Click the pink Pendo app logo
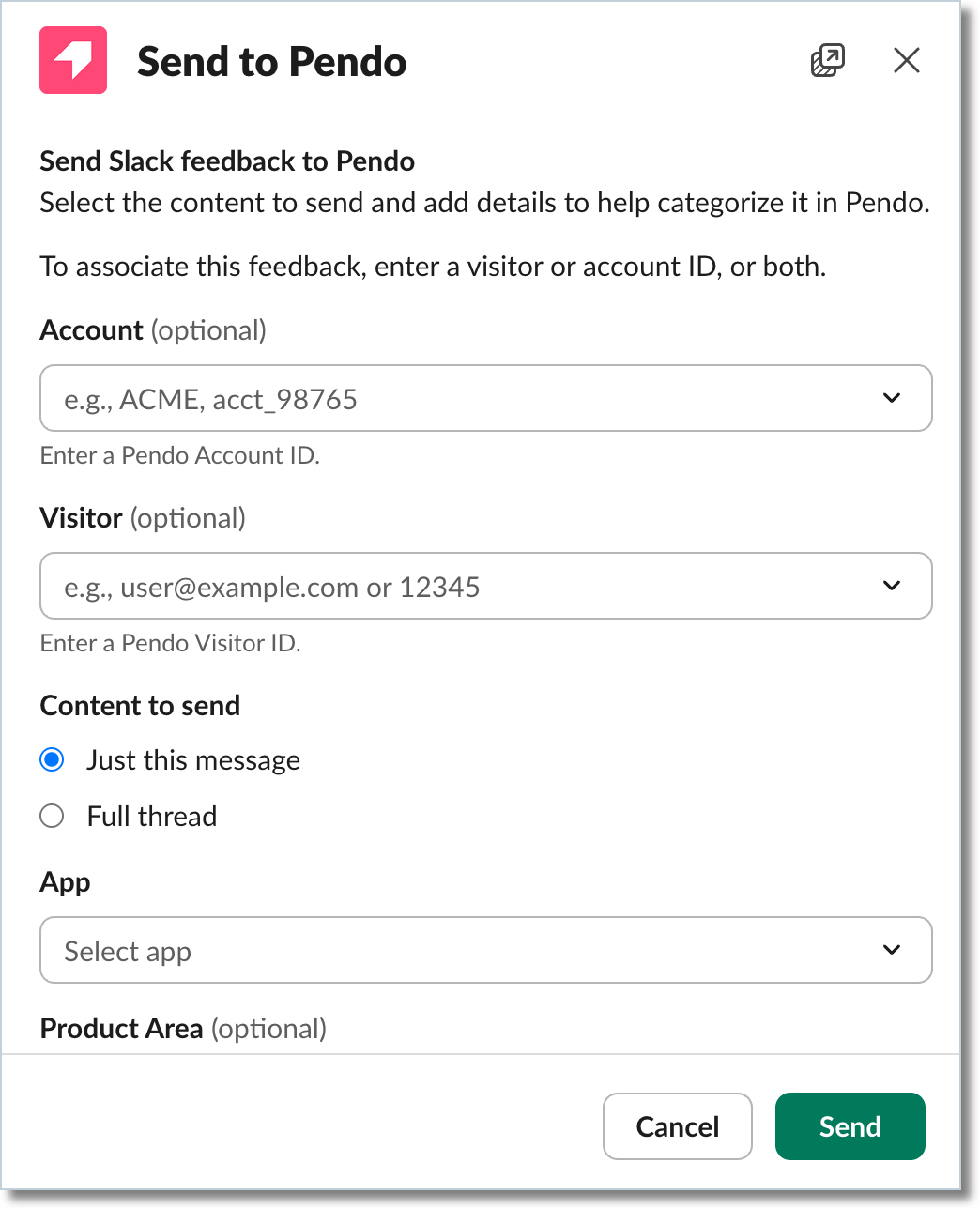The height and width of the screenshot is (1209, 980). [73, 60]
